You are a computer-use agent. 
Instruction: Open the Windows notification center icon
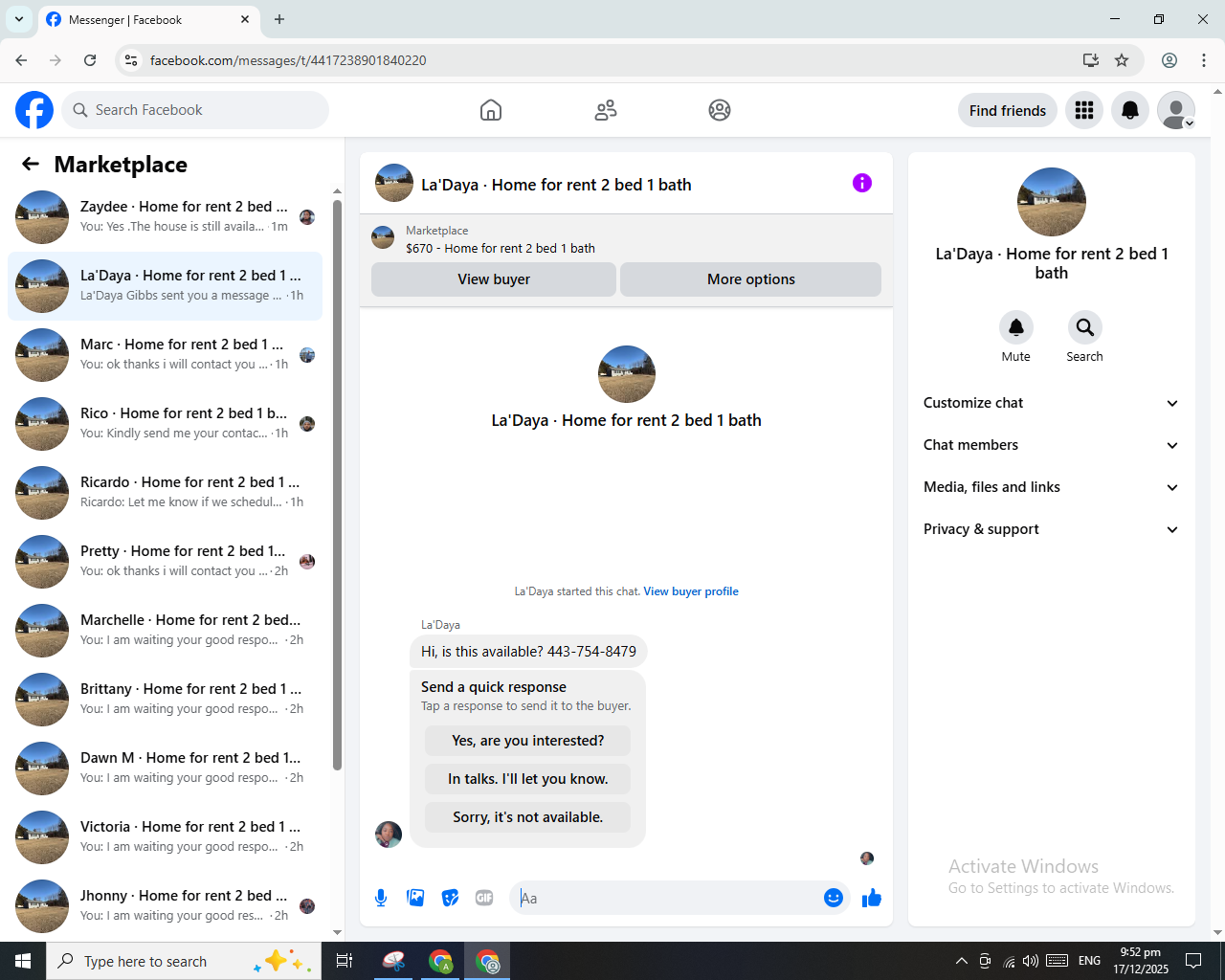[x=1193, y=961]
